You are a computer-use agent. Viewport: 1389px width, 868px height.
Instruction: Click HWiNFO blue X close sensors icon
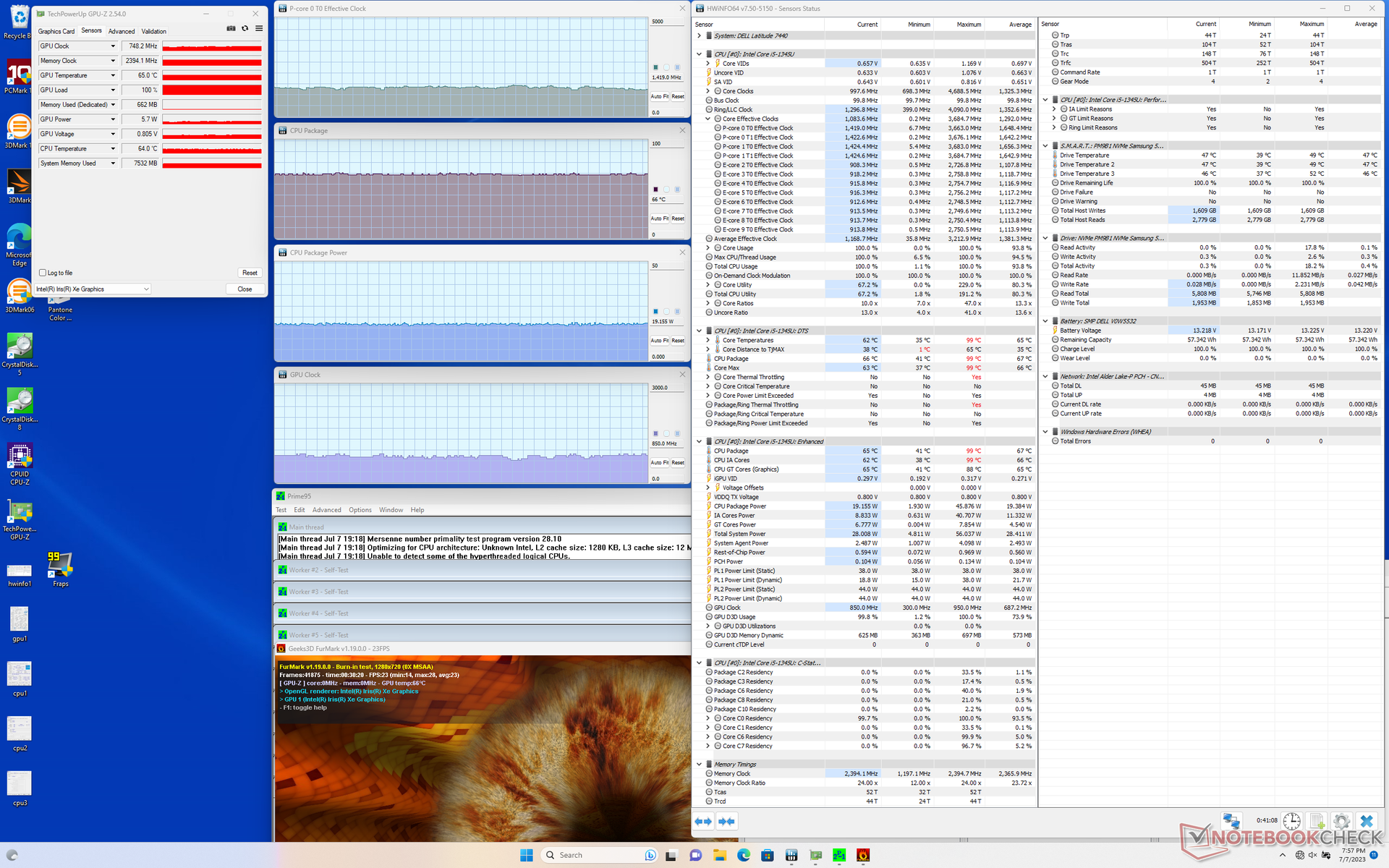tap(1366, 821)
